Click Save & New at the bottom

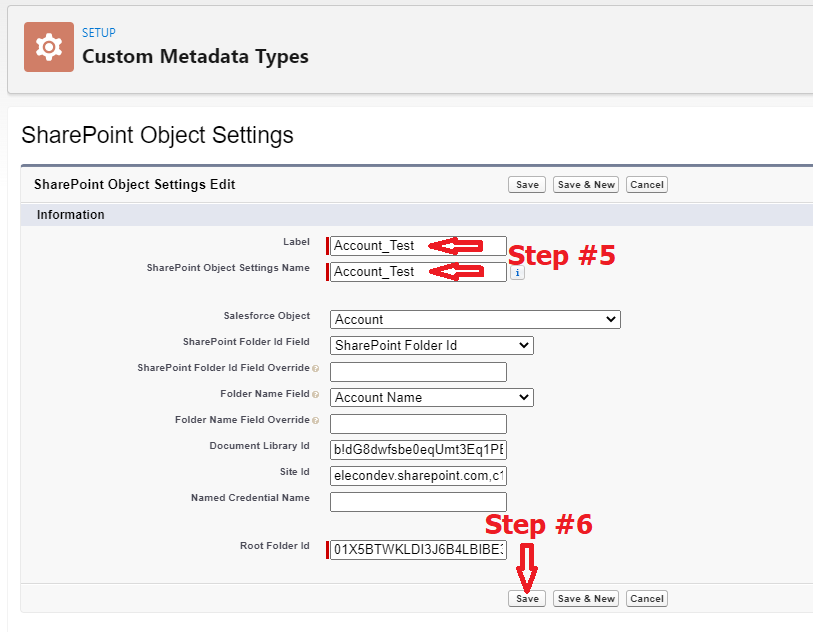click(585, 598)
